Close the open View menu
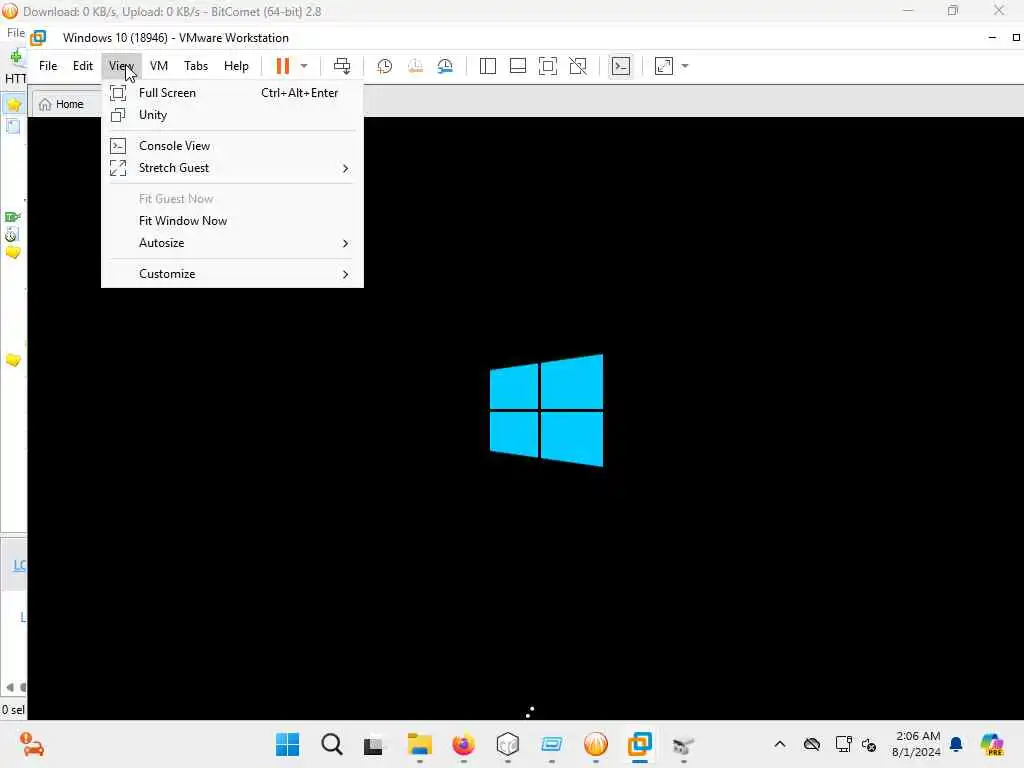The height and width of the screenshot is (768, 1024). click(x=121, y=66)
